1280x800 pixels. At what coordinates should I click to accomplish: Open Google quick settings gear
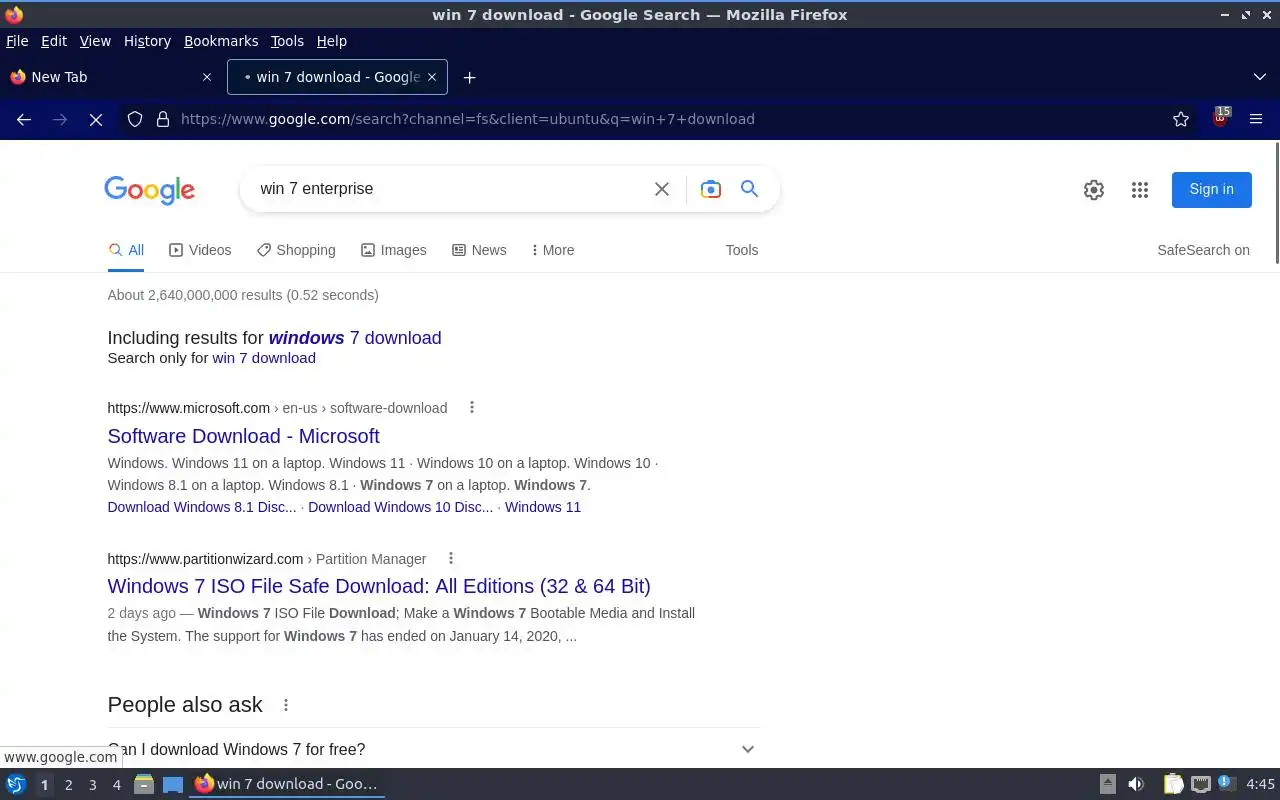point(1094,190)
